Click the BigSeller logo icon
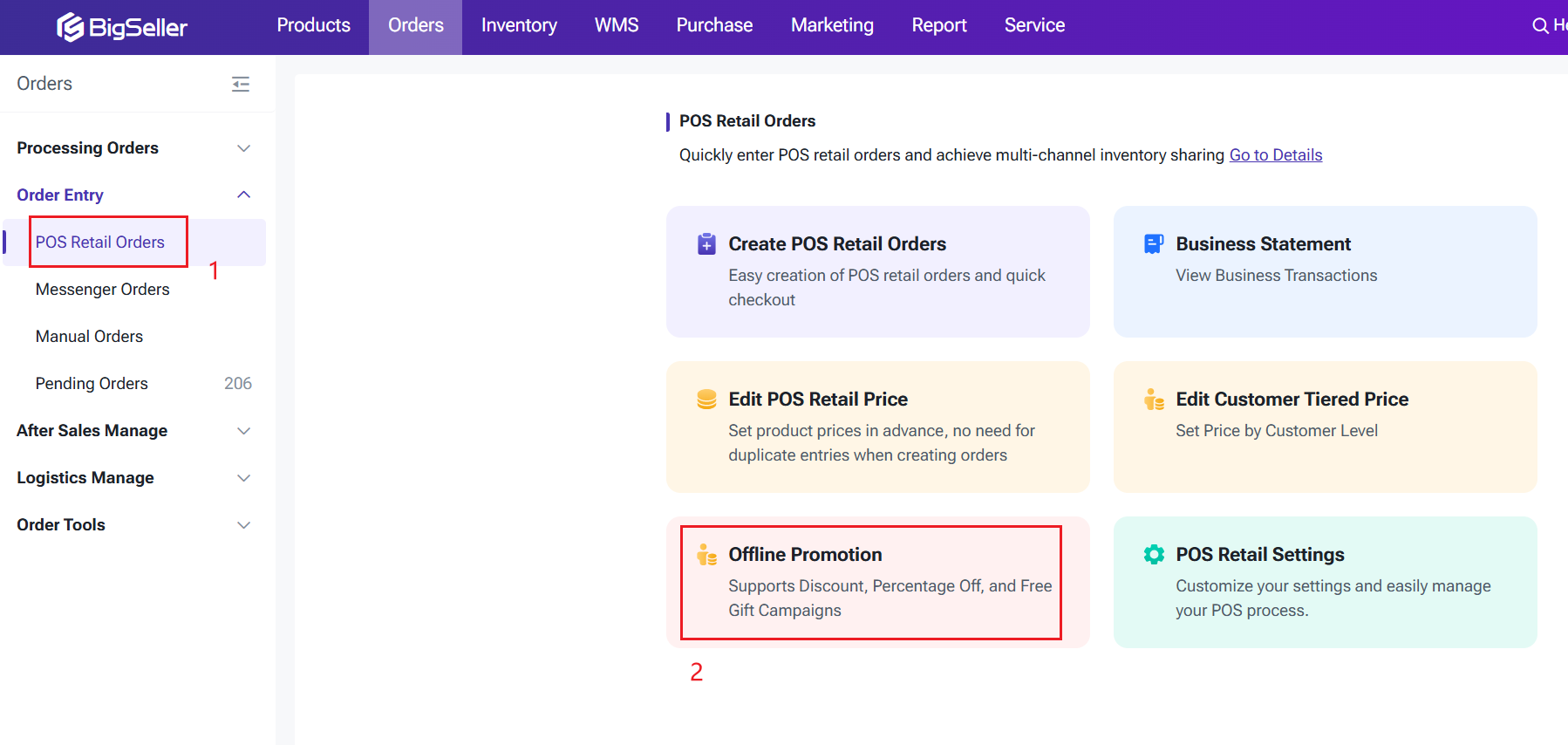 point(70,27)
